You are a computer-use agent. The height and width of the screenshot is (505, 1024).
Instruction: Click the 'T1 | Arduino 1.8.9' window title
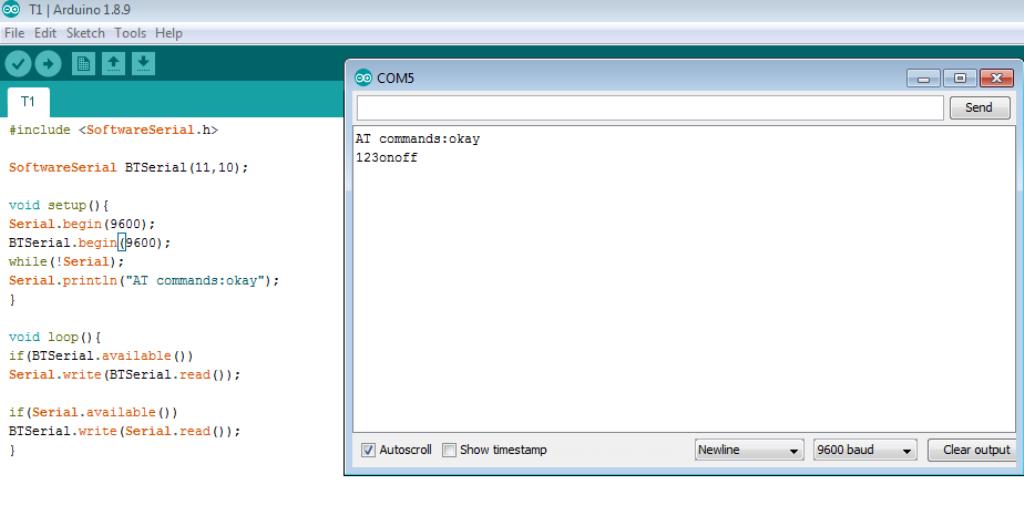pyautogui.click(x=80, y=10)
